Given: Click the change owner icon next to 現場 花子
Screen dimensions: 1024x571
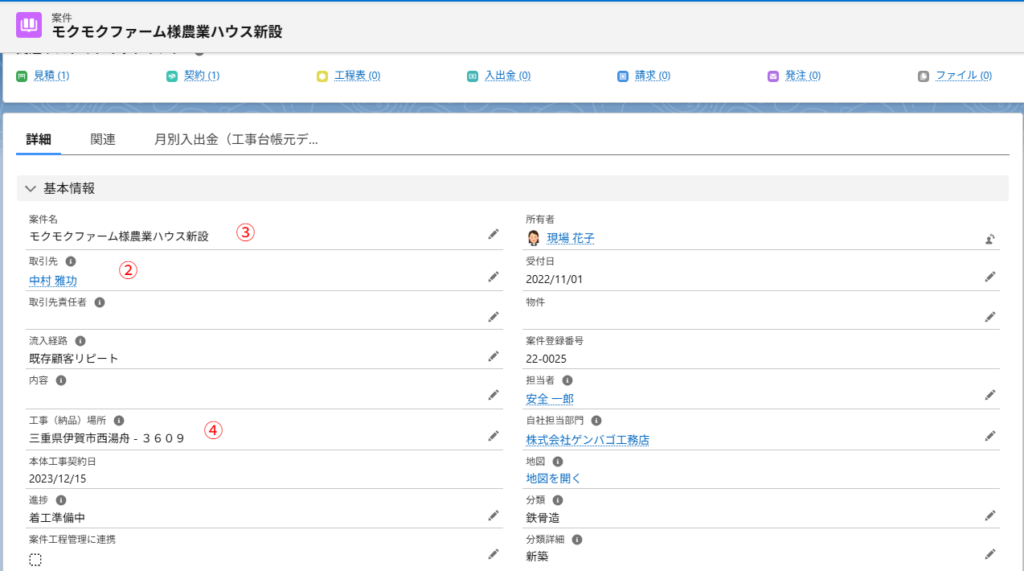Looking at the screenshot, I should 989,239.
